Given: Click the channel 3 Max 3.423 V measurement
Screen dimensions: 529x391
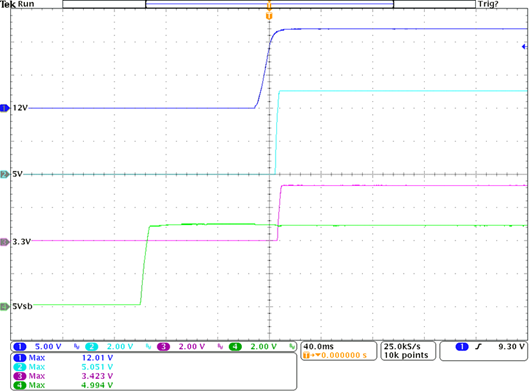Looking at the screenshot, I should pos(63,376).
